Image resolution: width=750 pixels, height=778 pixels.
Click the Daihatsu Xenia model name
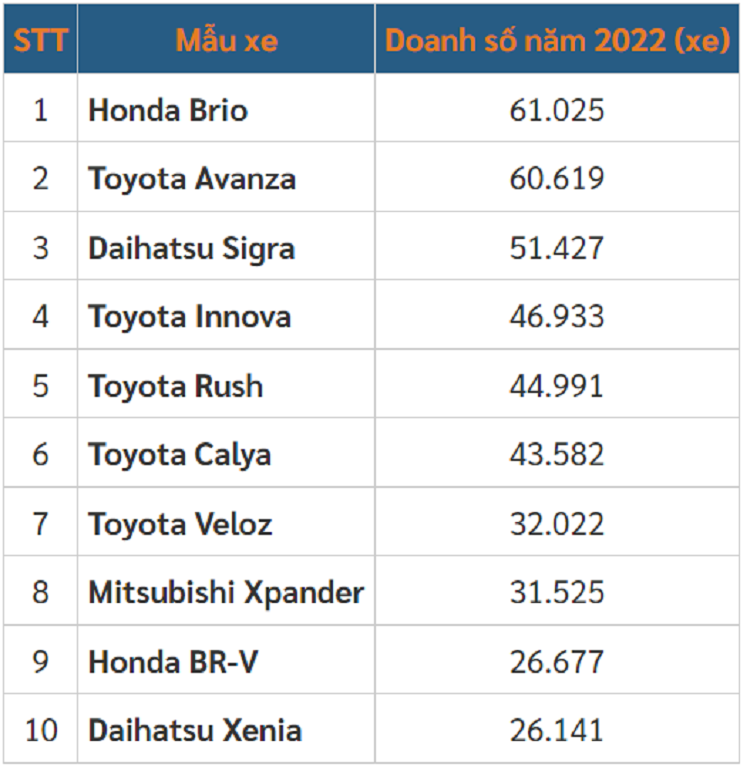tap(195, 730)
